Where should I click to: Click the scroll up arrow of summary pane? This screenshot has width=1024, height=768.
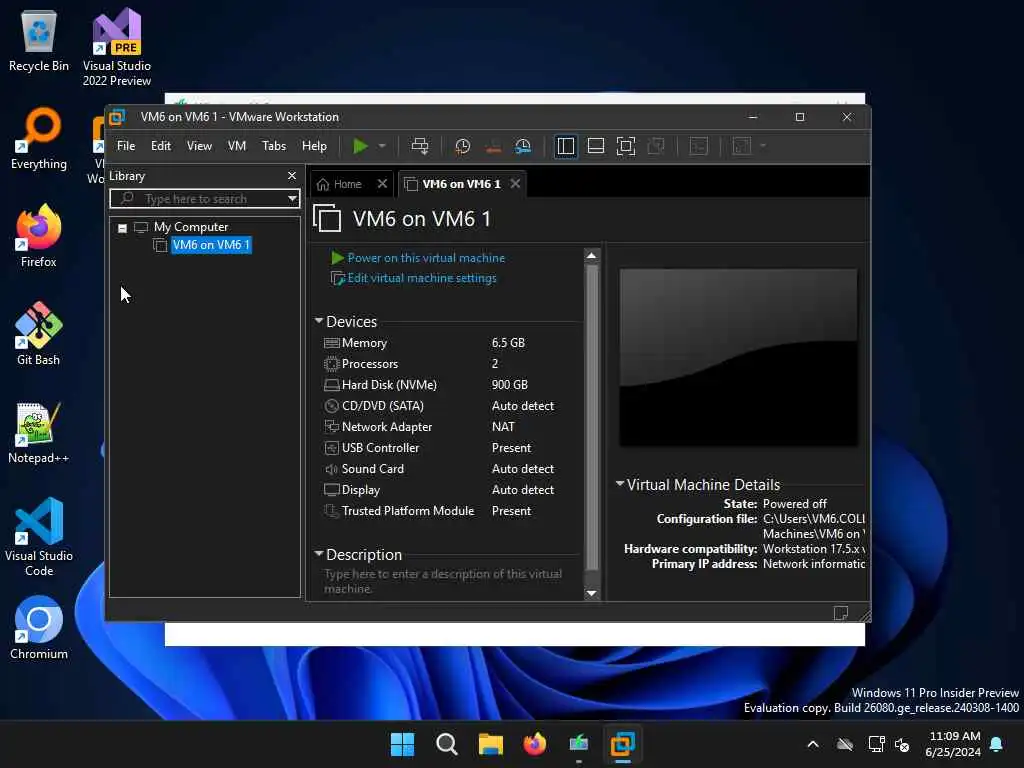point(592,255)
